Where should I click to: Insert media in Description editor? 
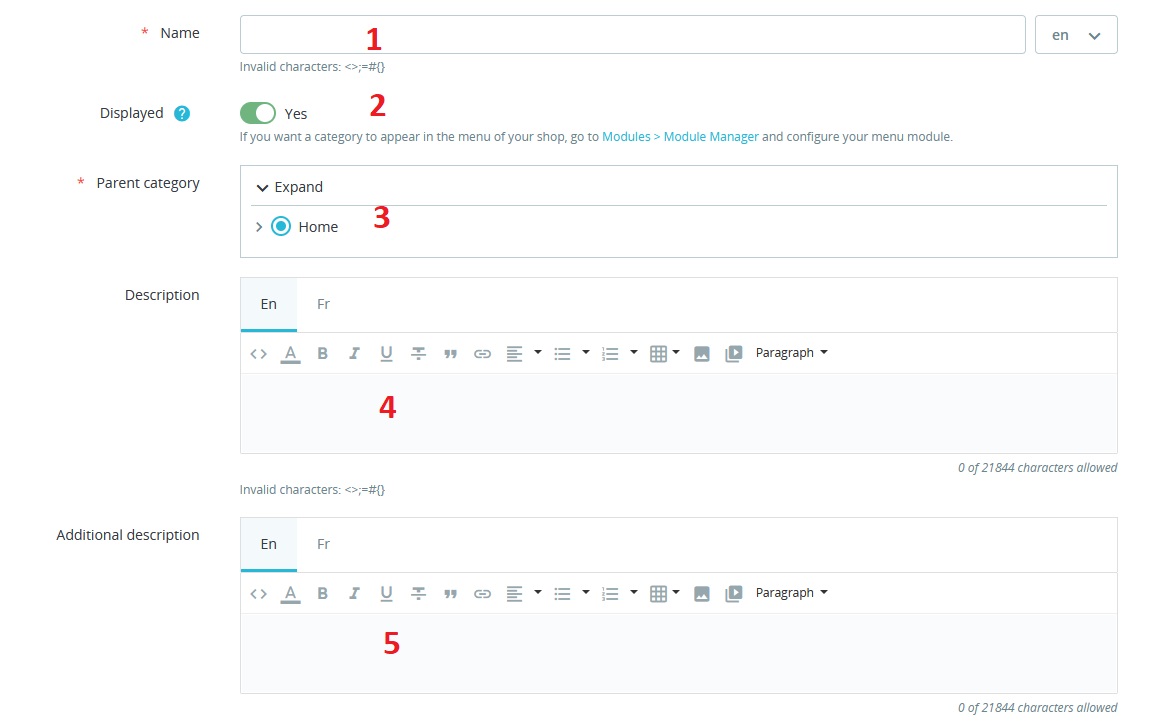(x=734, y=353)
